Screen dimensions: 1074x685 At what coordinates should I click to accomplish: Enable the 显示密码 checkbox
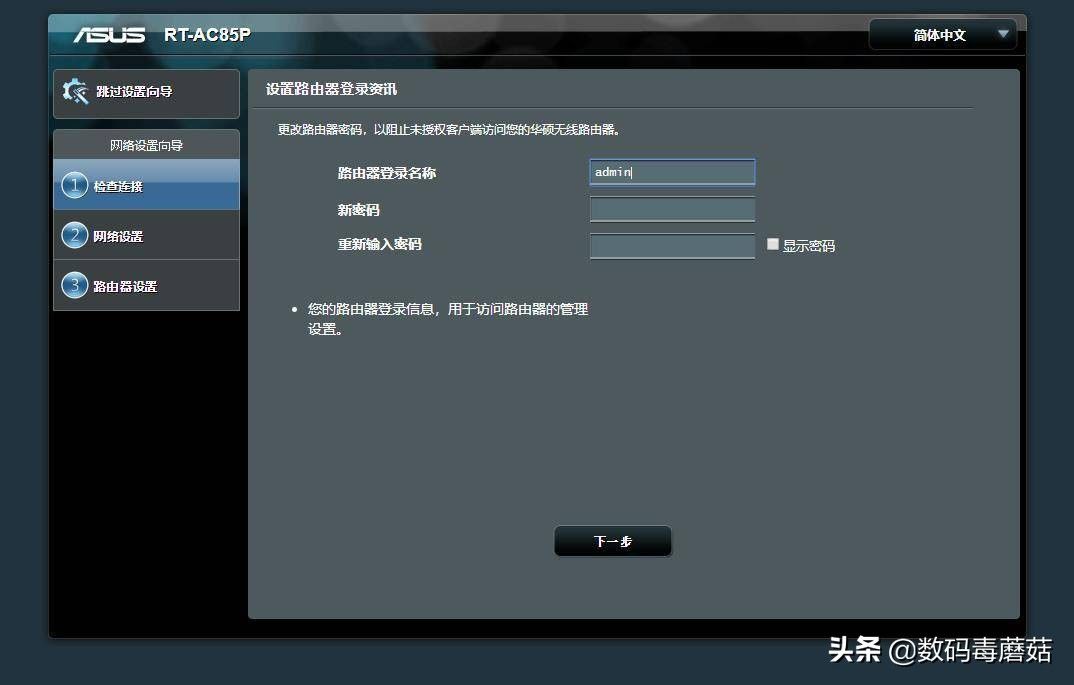pos(773,245)
